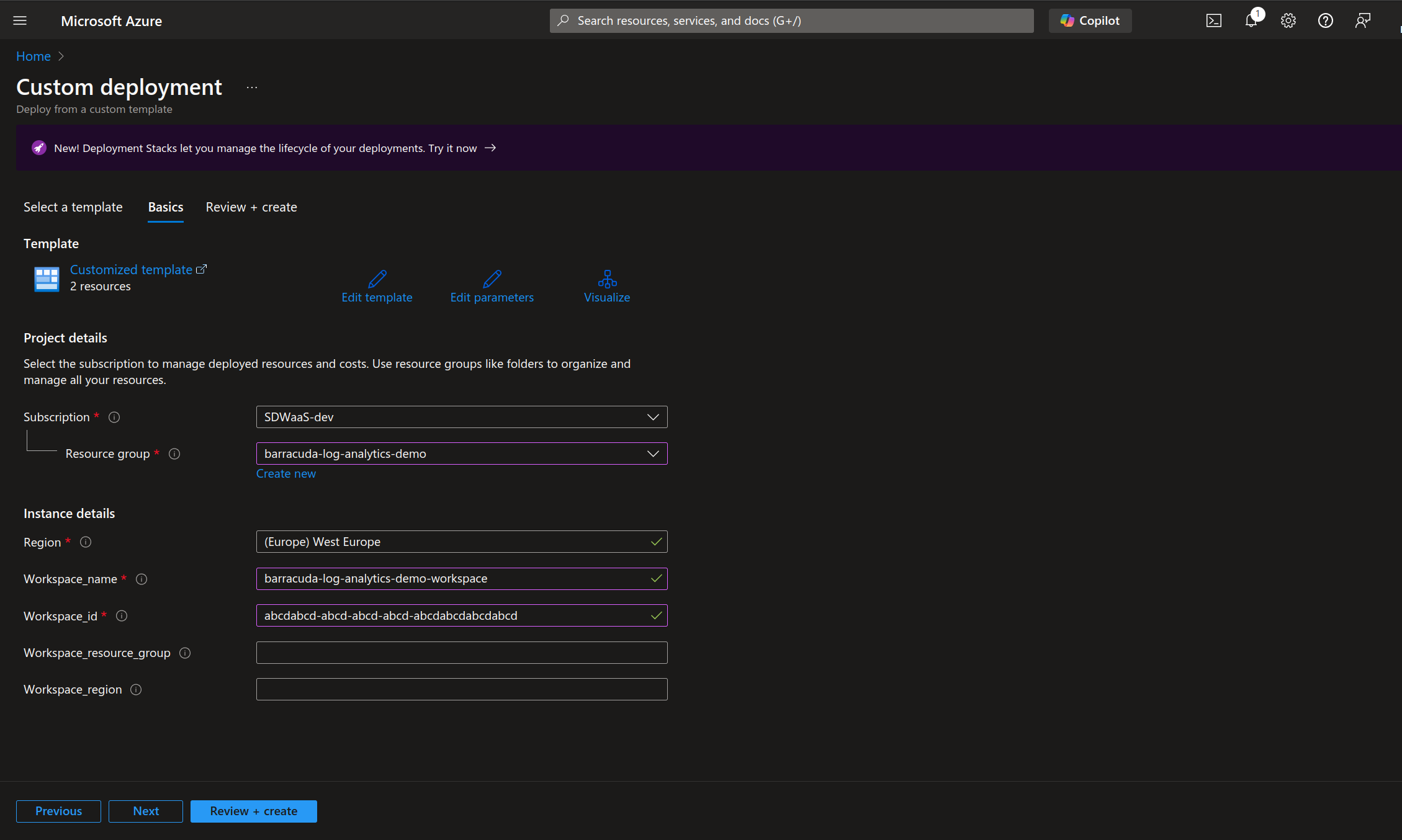The height and width of the screenshot is (840, 1402).
Task: Click the Edit template label
Action: [x=377, y=297]
